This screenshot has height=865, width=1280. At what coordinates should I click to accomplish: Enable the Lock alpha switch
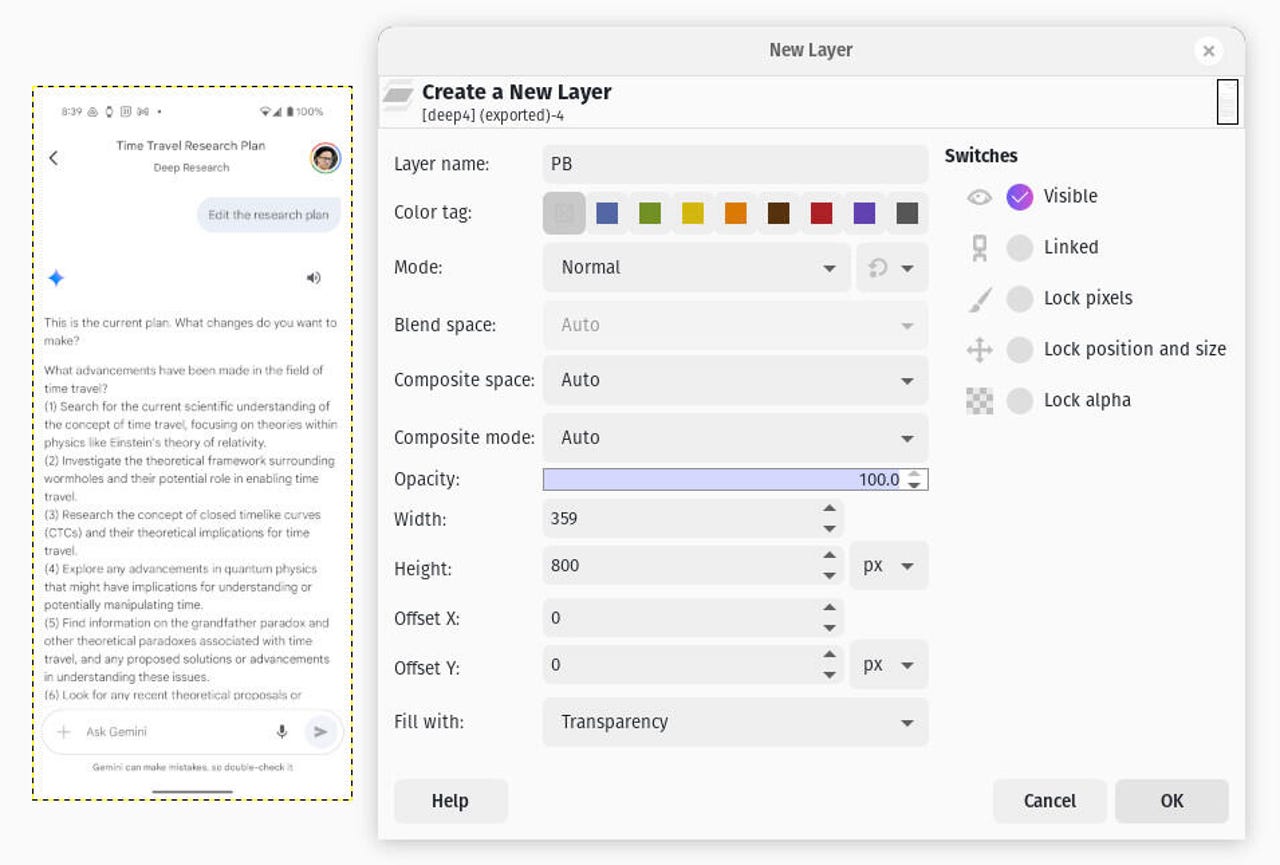pyautogui.click(x=1019, y=401)
